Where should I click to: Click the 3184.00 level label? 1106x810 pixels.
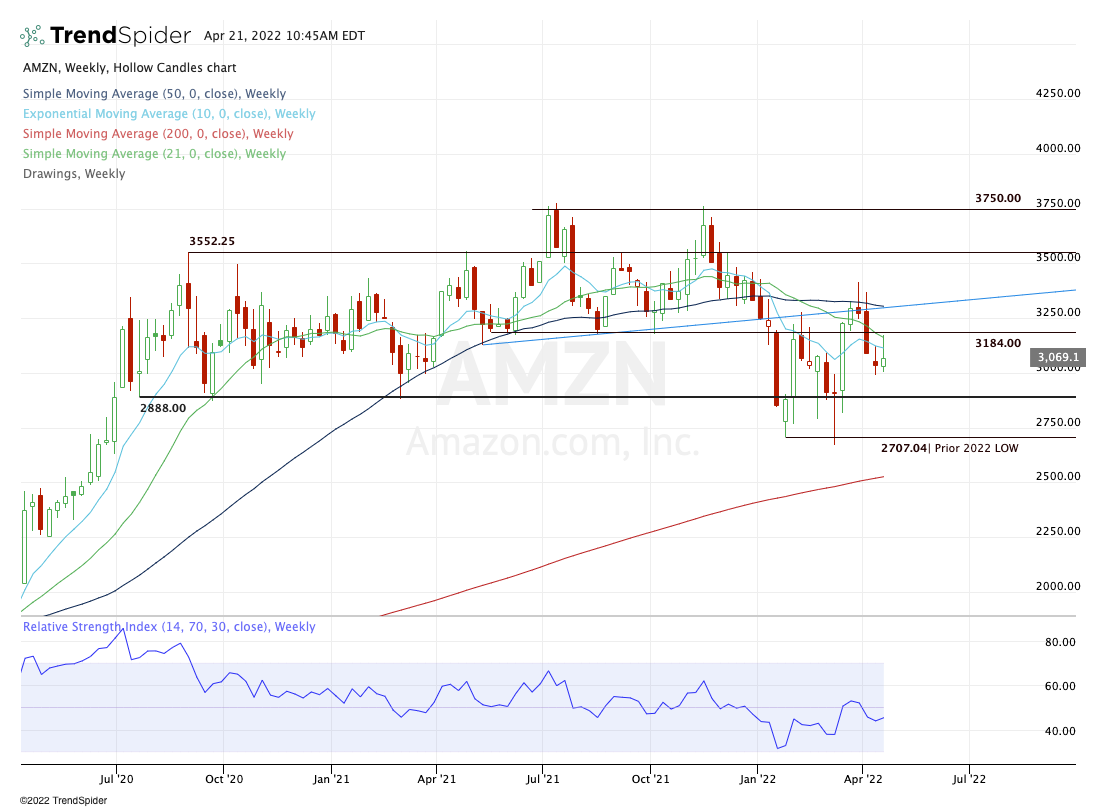click(x=998, y=343)
